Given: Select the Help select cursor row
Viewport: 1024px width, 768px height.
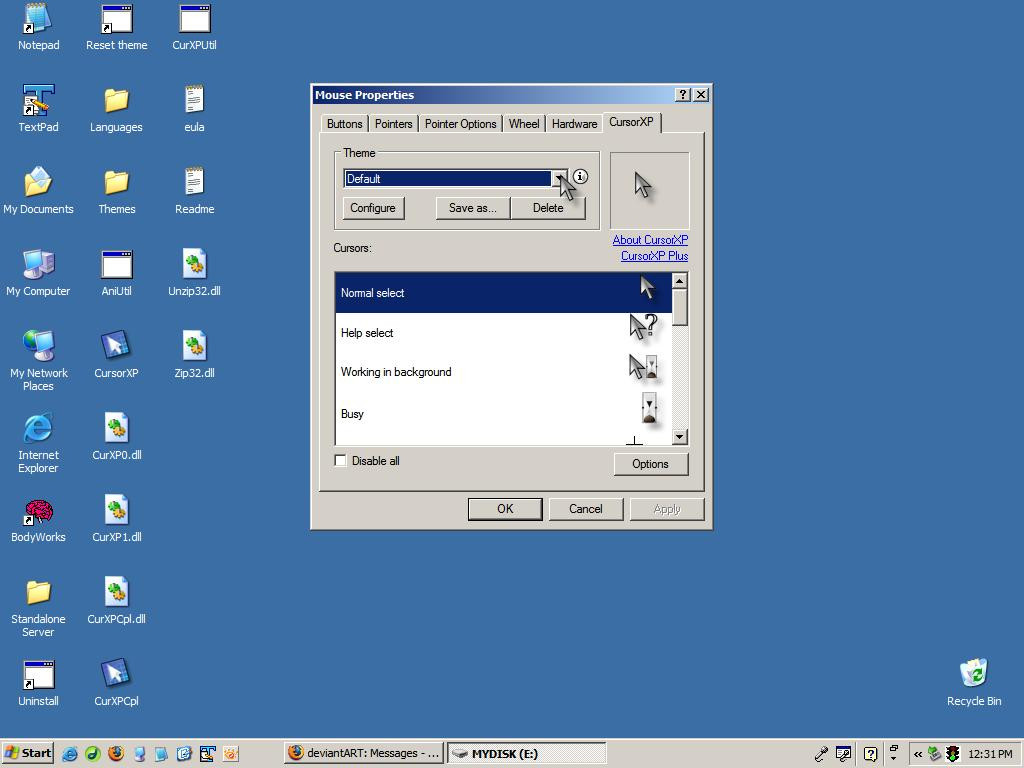Looking at the screenshot, I should click(503, 333).
